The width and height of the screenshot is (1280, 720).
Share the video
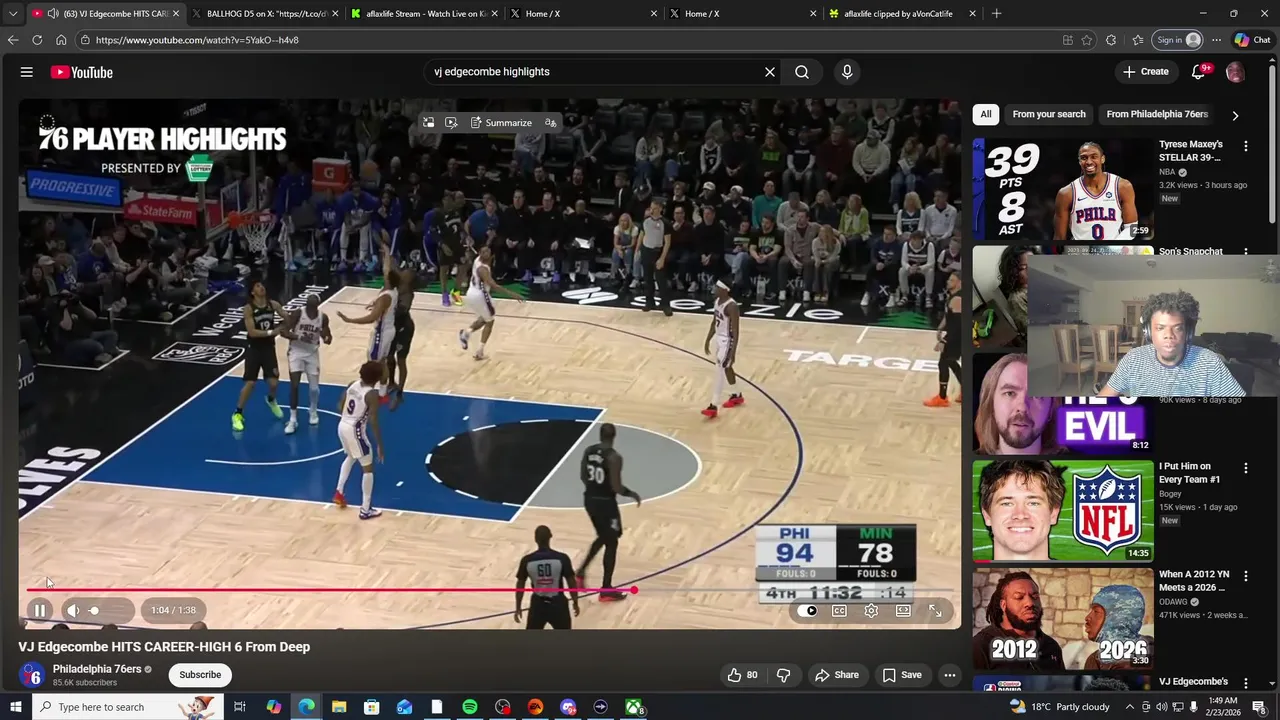[837, 675]
